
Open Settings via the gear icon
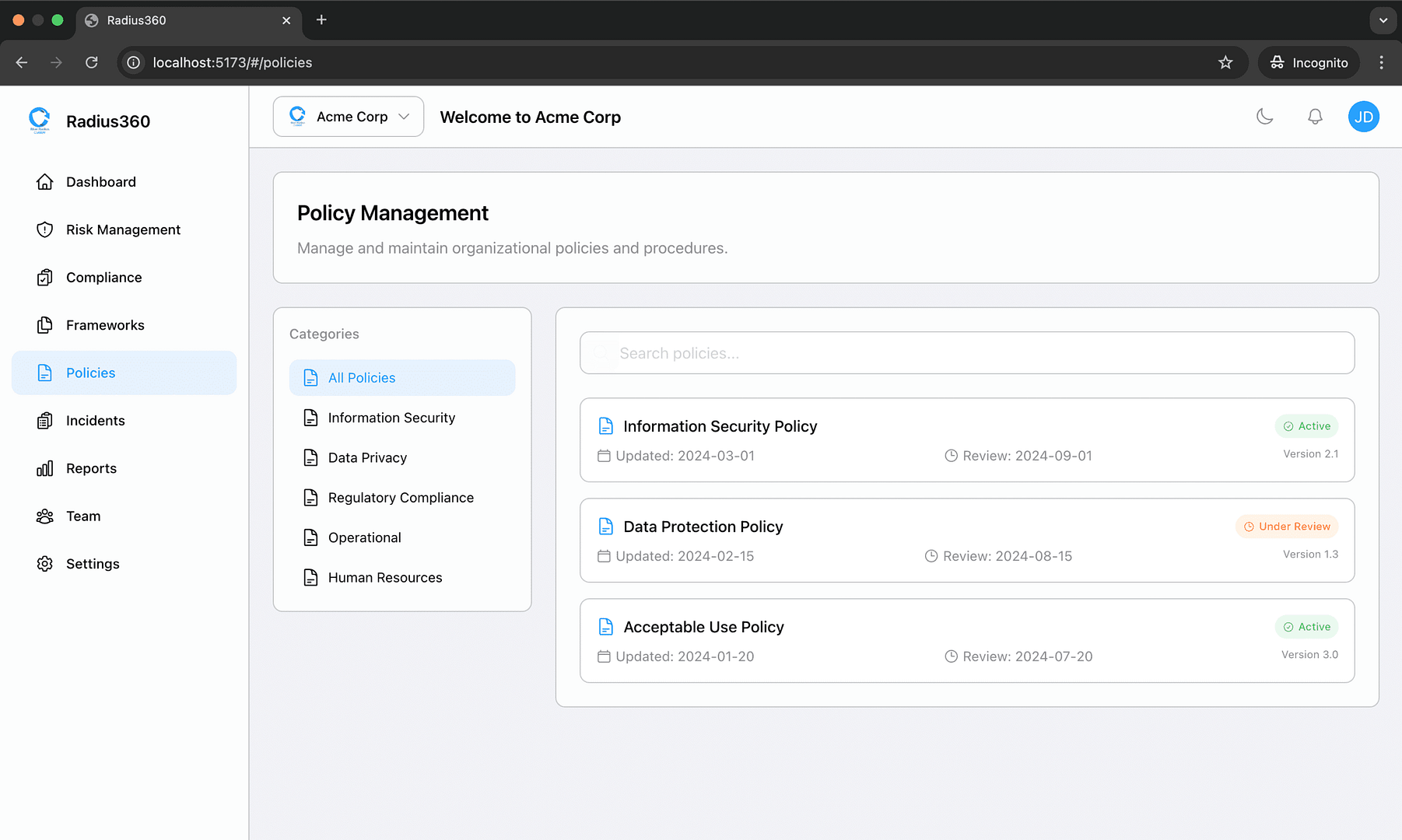(x=45, y=564)
